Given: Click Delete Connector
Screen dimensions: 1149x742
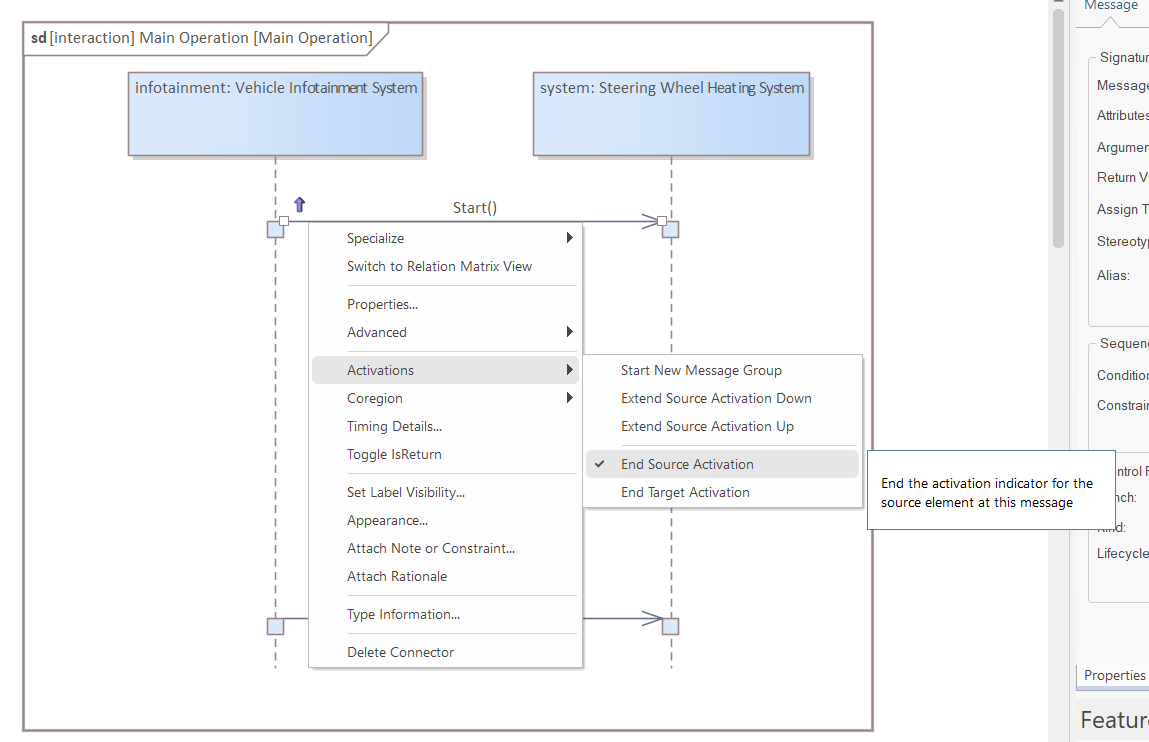Looking at the screenshot, I should pos(400,652).
